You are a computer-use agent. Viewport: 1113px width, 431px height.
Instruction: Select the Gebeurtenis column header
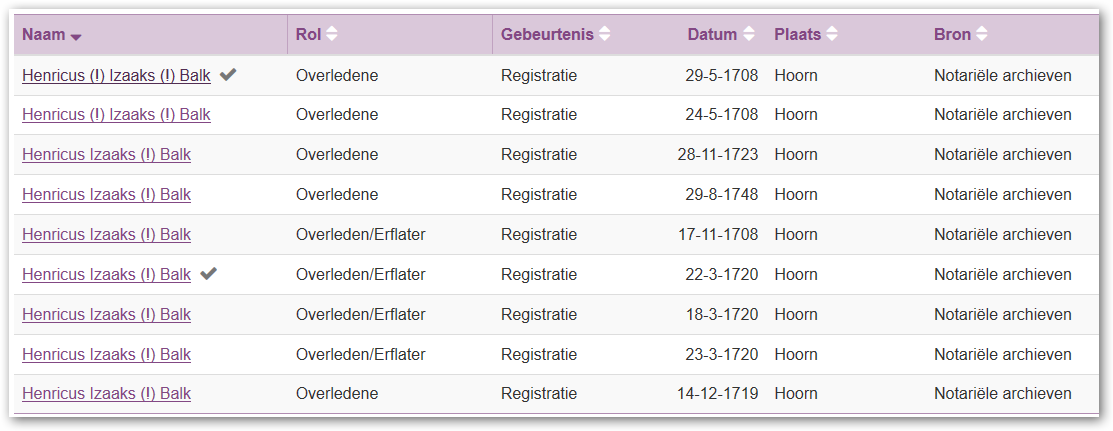coord(547,34)
